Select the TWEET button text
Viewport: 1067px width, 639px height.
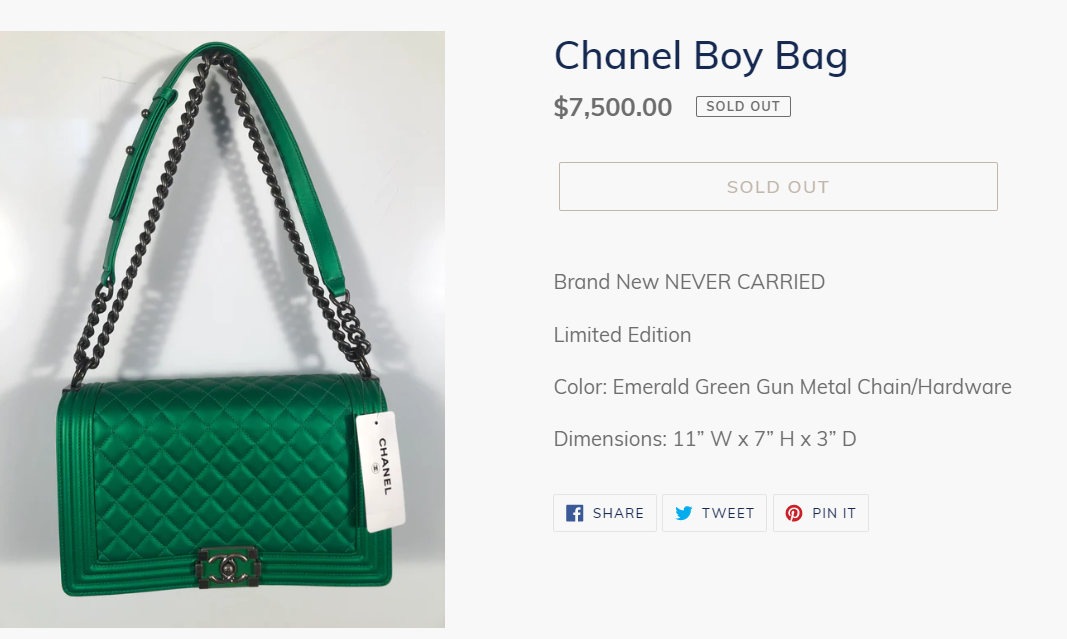(x=727, y=513)
